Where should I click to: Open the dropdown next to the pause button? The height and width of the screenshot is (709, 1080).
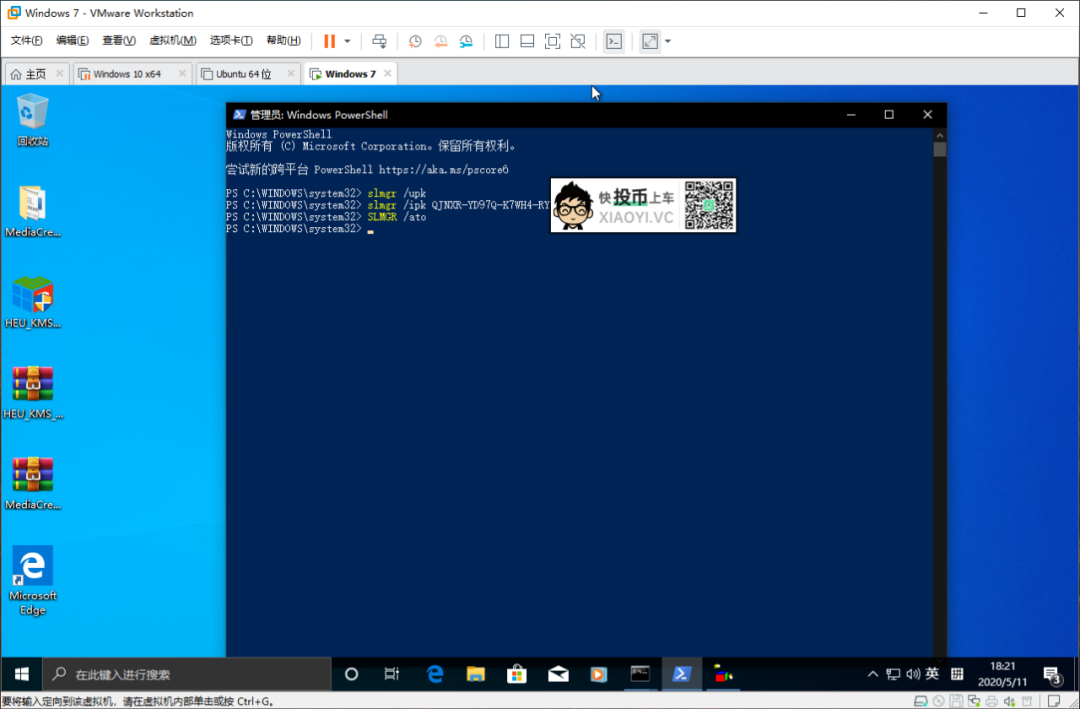pos(347,41)
